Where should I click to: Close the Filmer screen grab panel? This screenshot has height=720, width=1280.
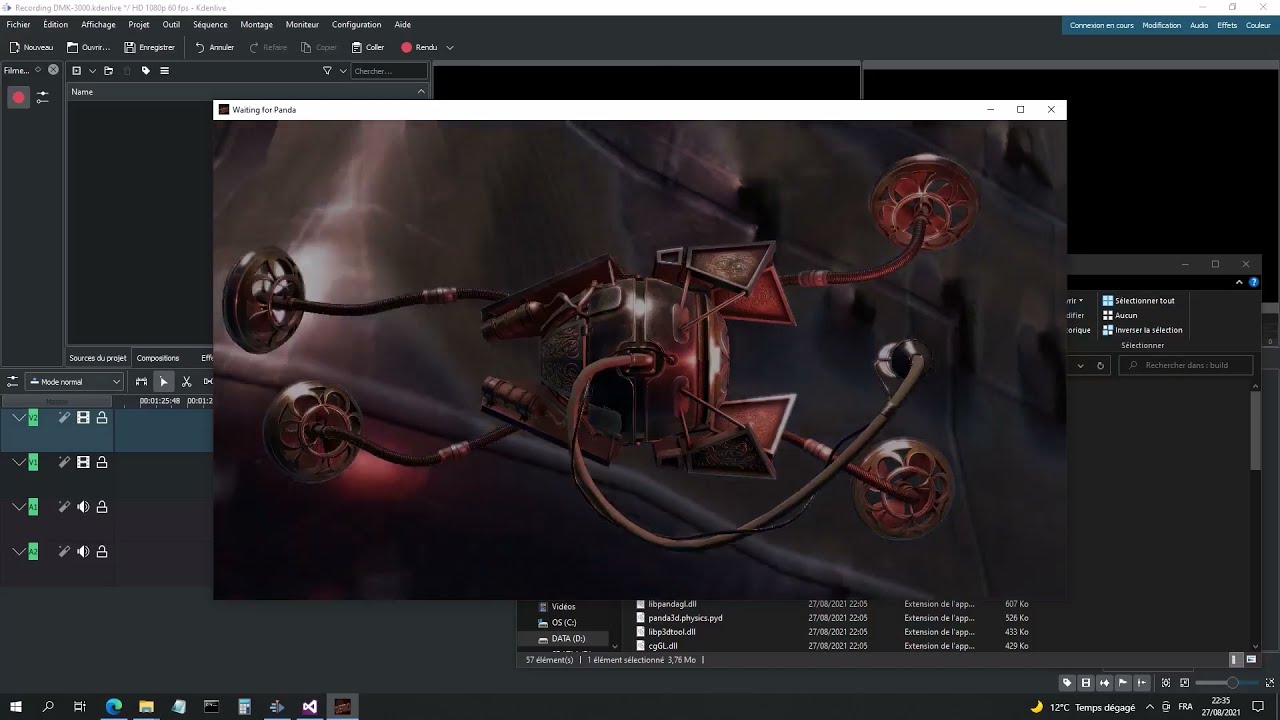(x=53, y=70)
